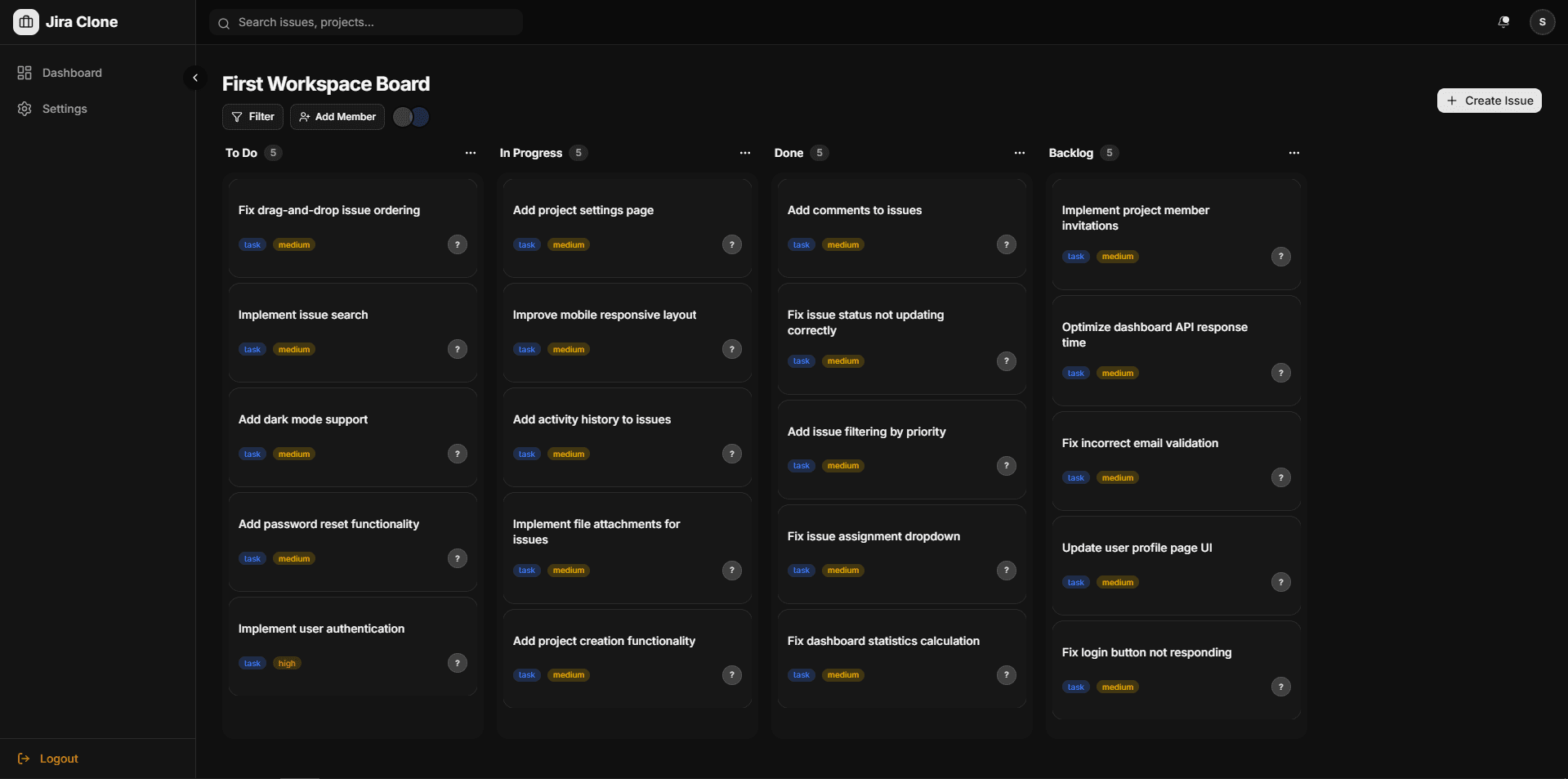Screen dimensions: 1568x779
Task: Click assignee icon on Add project settings page
Action: tap(732, 244)
